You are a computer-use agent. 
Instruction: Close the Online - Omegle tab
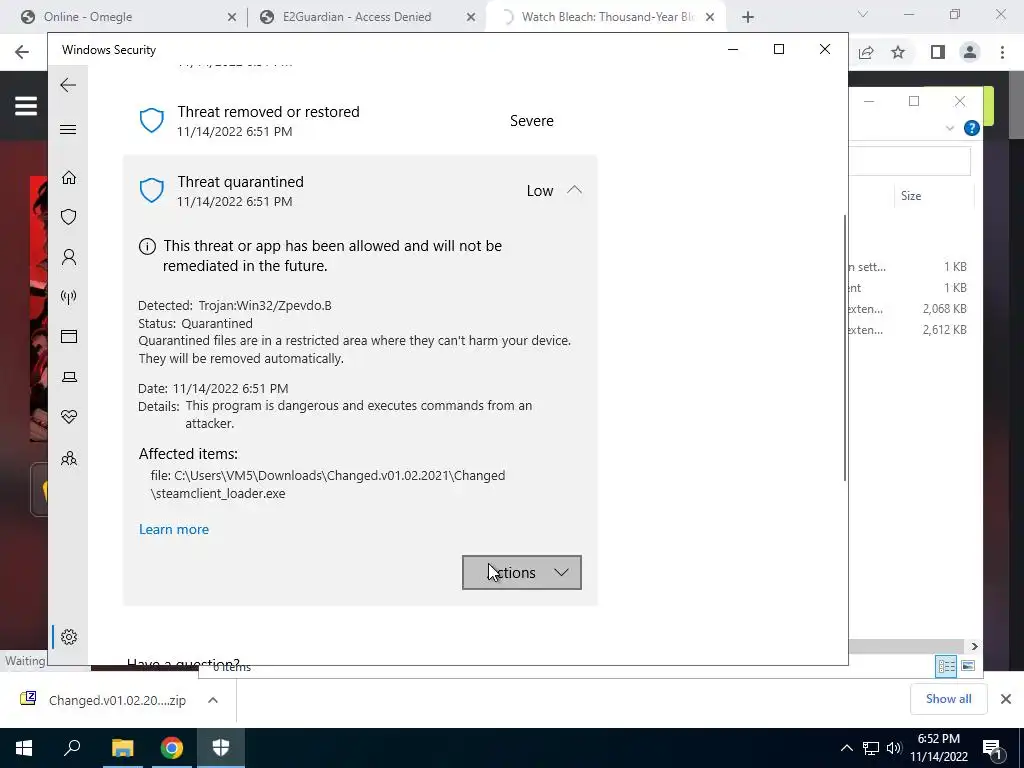coord(232,18)
